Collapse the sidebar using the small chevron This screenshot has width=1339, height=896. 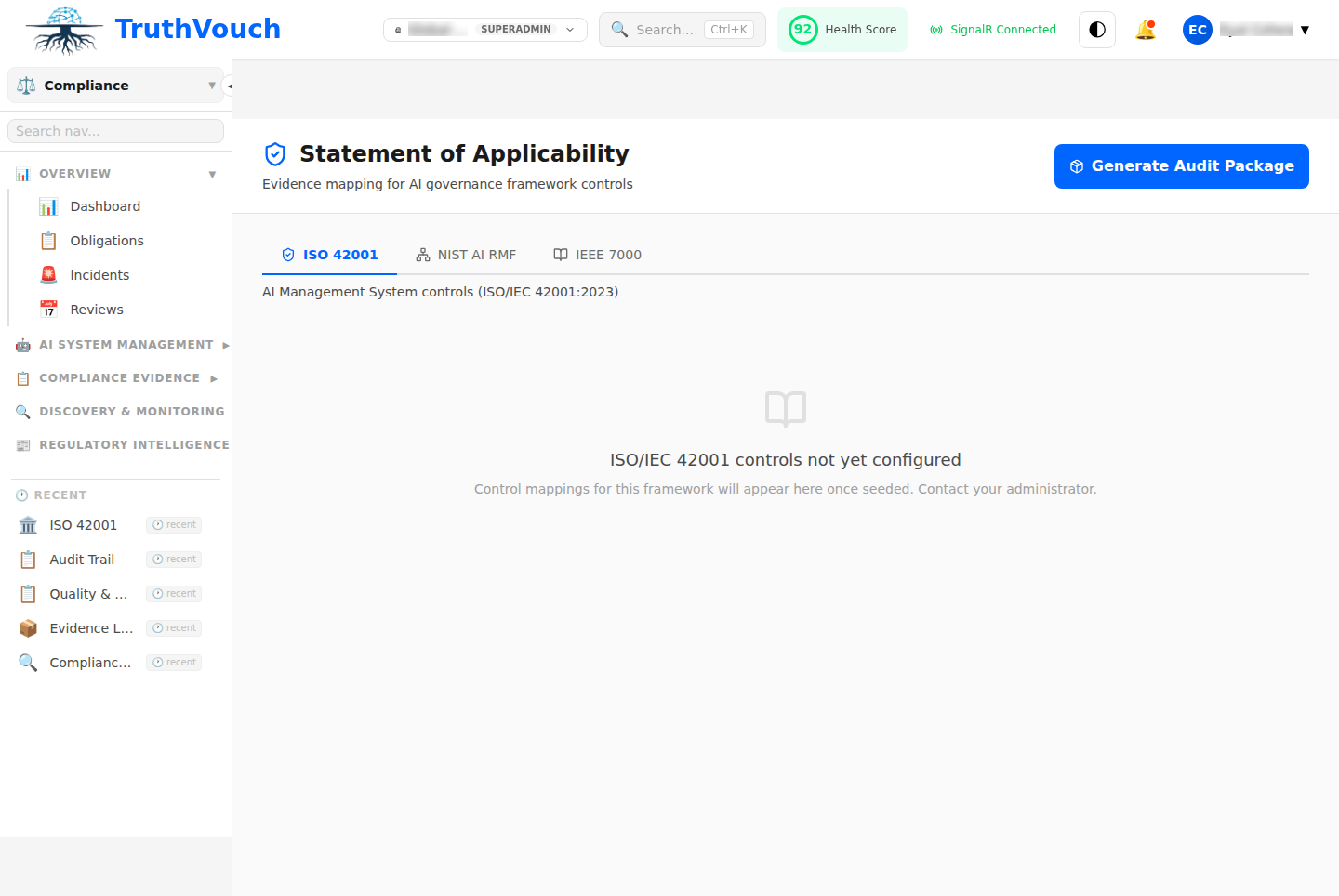click(x=229, y=85)
